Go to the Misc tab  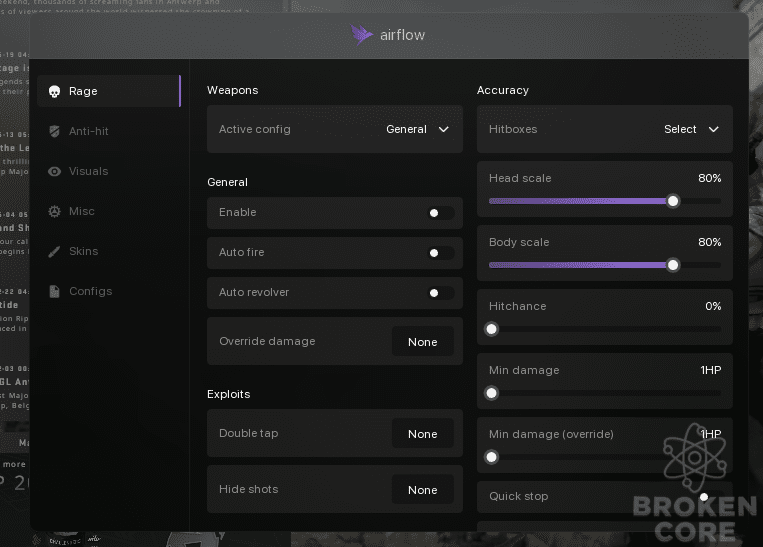pyautogui.click(x=109, y=211)
